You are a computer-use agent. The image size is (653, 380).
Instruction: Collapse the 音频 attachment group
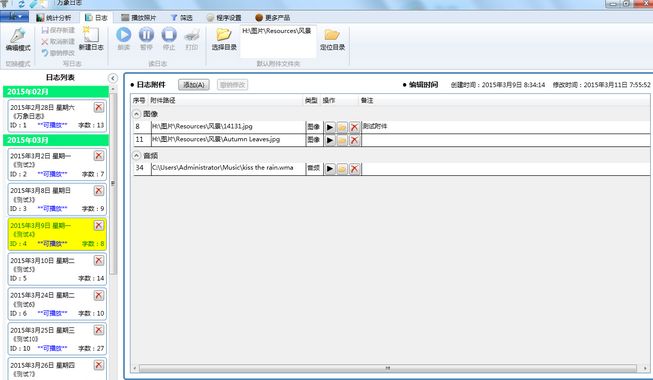click(136, 155)
